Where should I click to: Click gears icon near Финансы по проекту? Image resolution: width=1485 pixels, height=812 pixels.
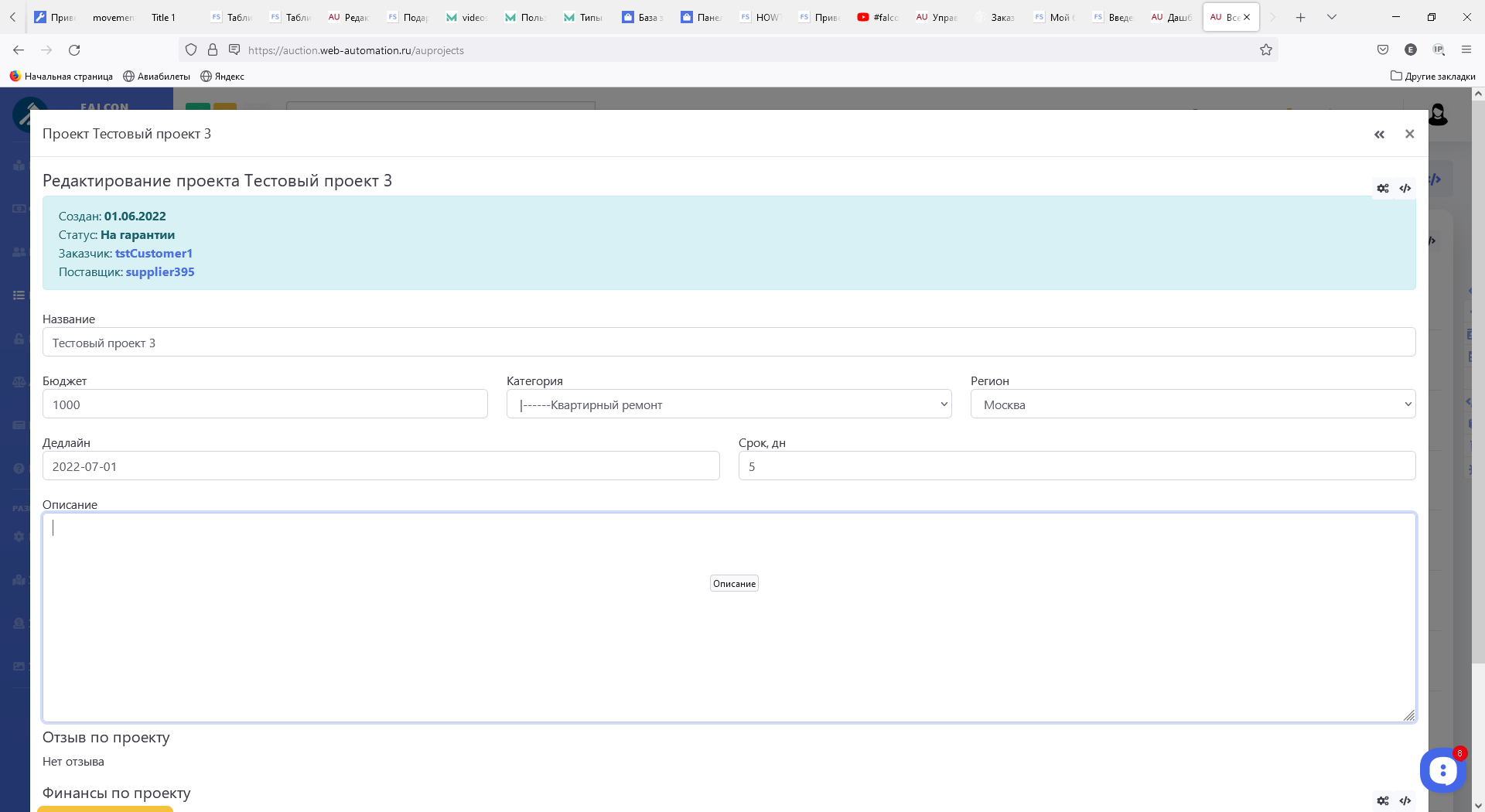point(1383,801)
